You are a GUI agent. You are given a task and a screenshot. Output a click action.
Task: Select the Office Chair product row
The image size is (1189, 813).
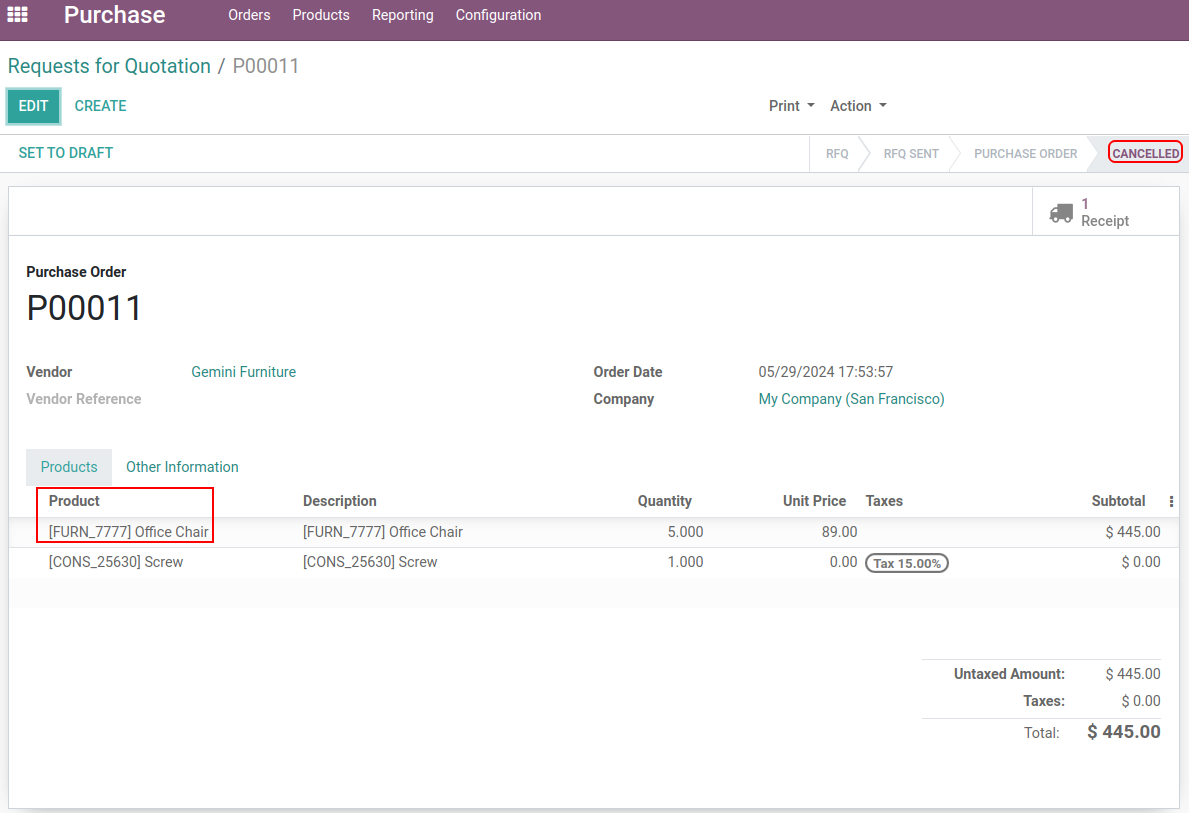[129, 532]
